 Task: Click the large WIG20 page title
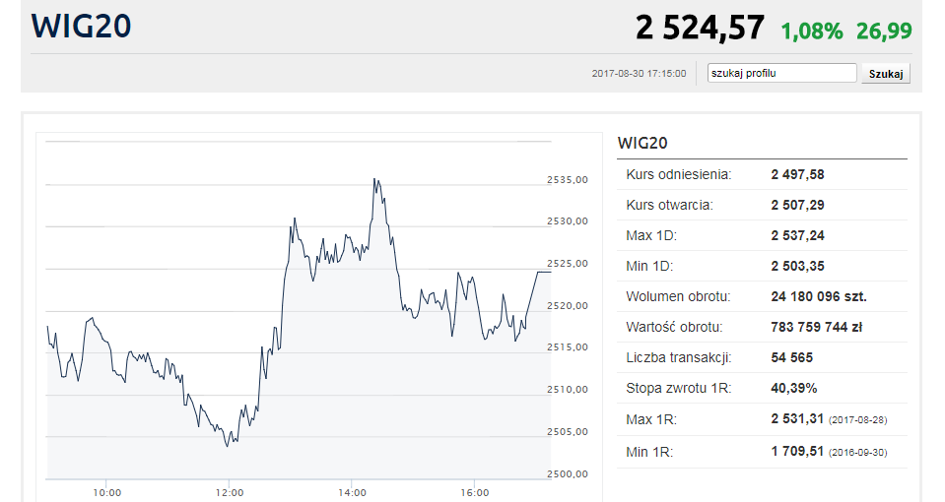[80, 27]
